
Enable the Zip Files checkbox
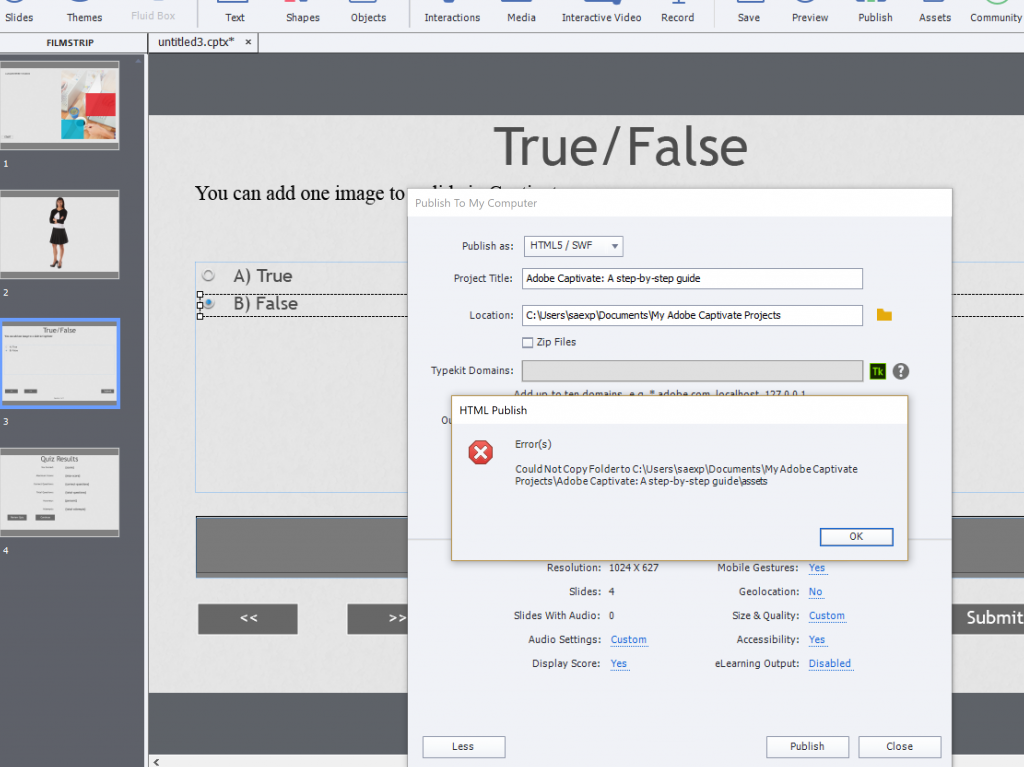pos(528,342)
